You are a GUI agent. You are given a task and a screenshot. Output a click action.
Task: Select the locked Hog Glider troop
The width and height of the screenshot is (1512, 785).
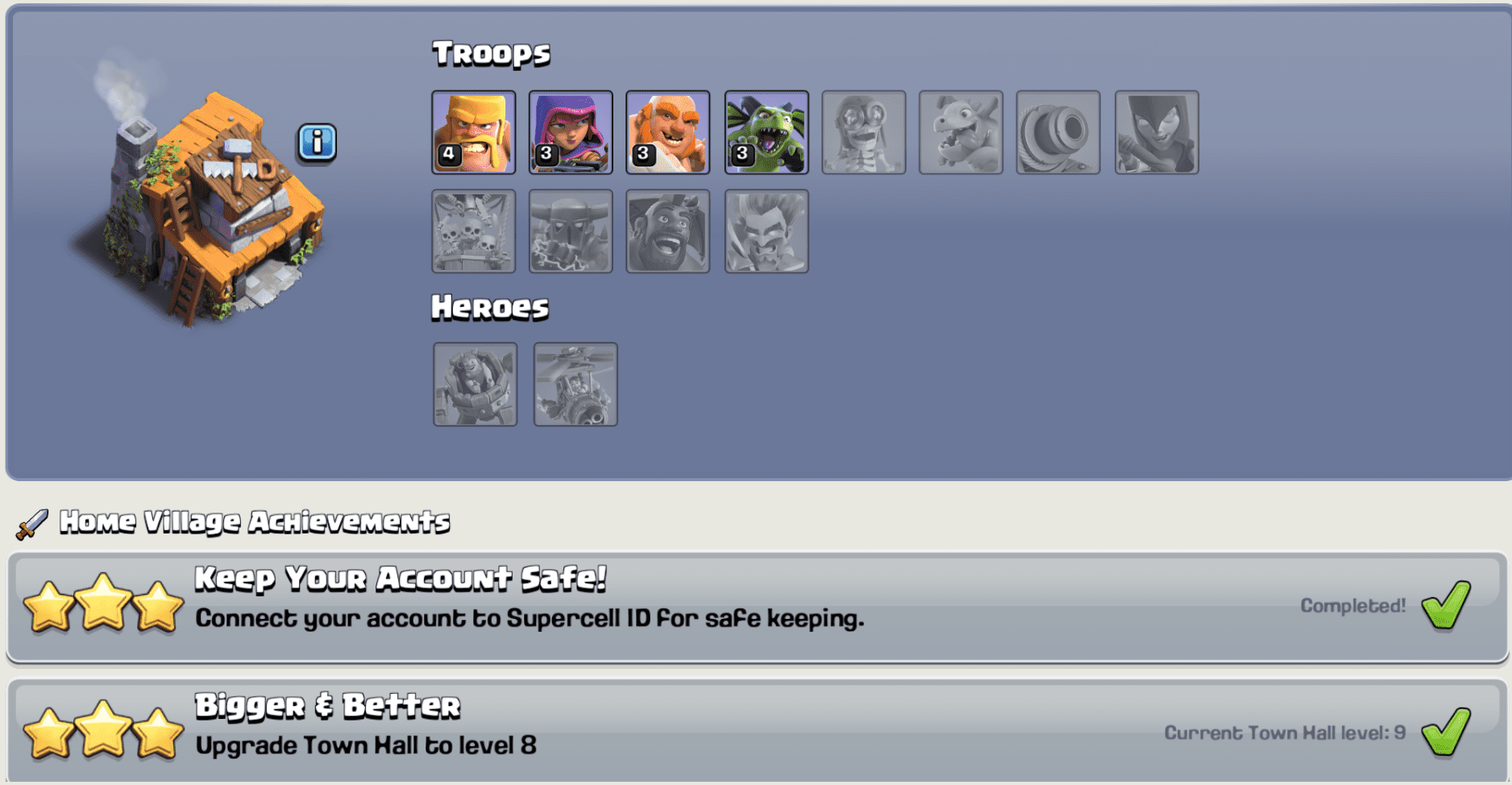pos(668,231)
